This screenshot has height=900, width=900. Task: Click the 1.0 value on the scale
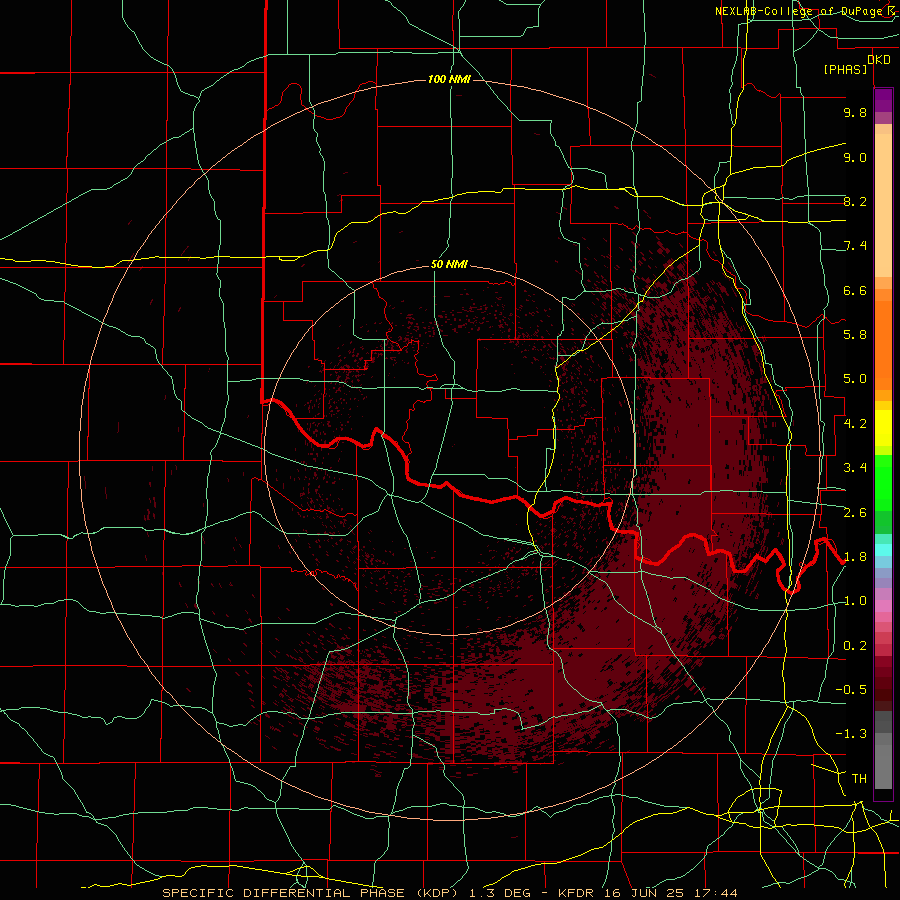point(855,601)
